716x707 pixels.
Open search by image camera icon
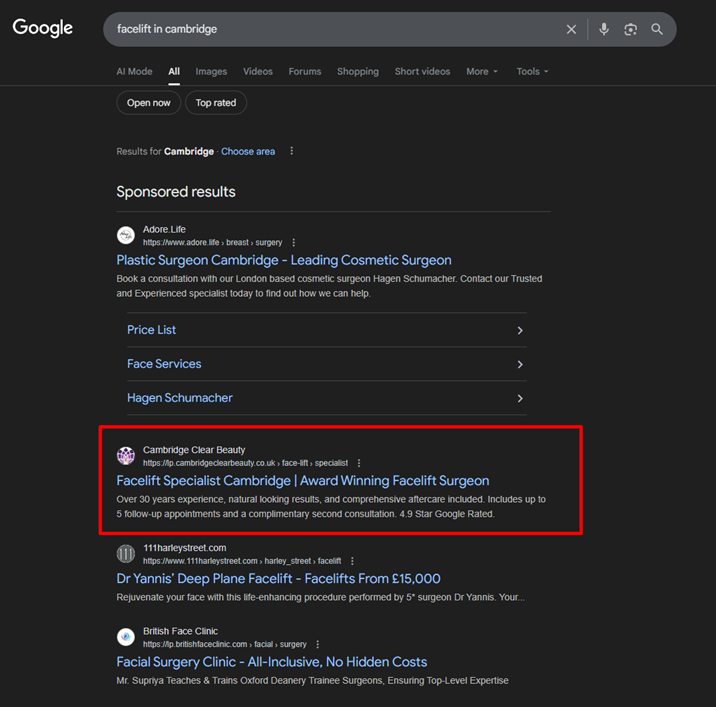point(630,29)
